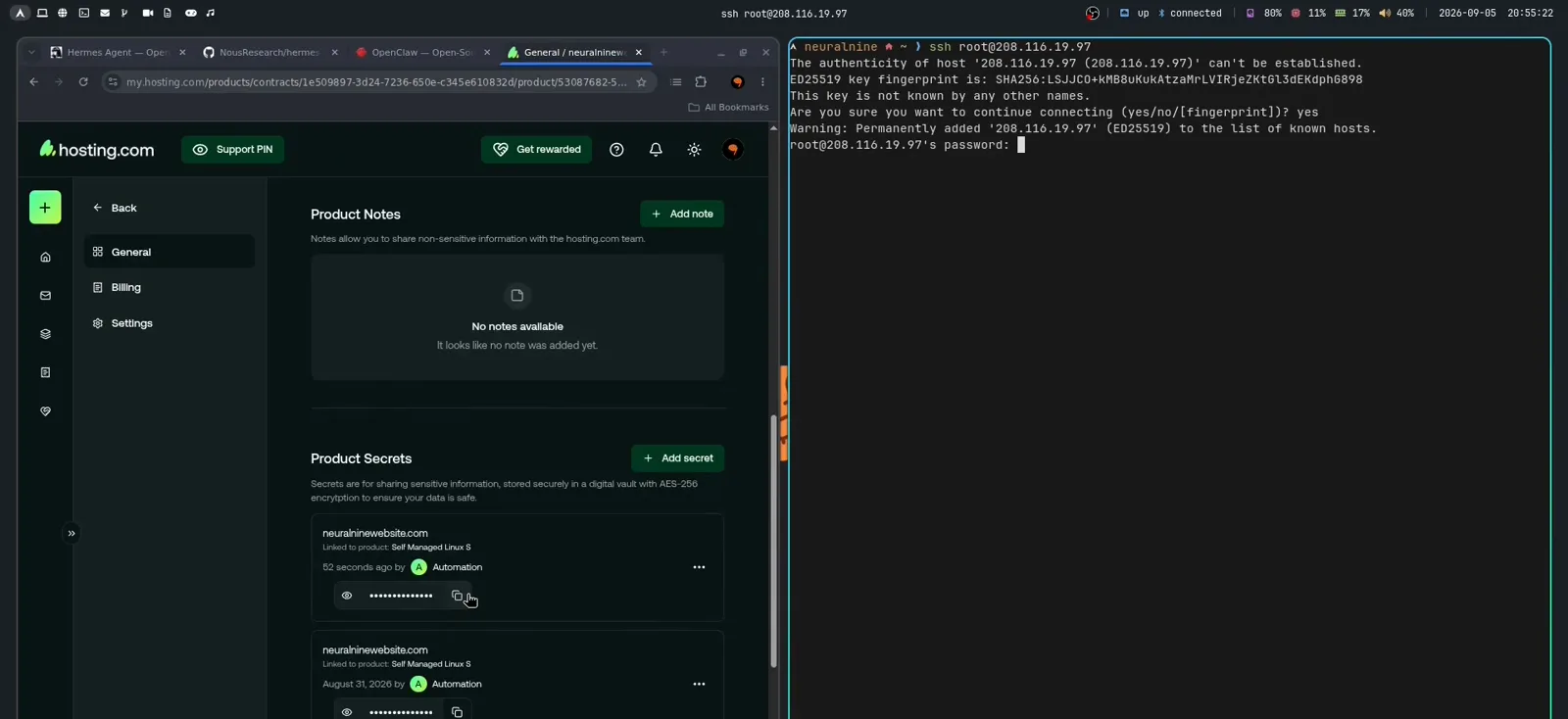Image resolution: width=1568 pixels, height=719 pixels.
Task: Click the Add note button
Action: click(x=682, y=214)
